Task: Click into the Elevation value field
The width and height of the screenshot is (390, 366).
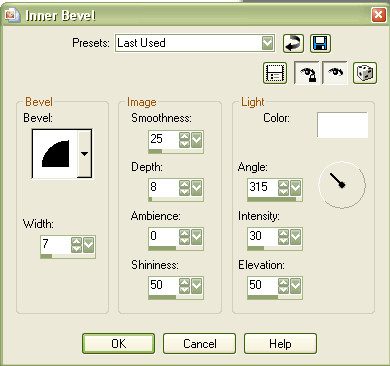Action: point(263,286)
